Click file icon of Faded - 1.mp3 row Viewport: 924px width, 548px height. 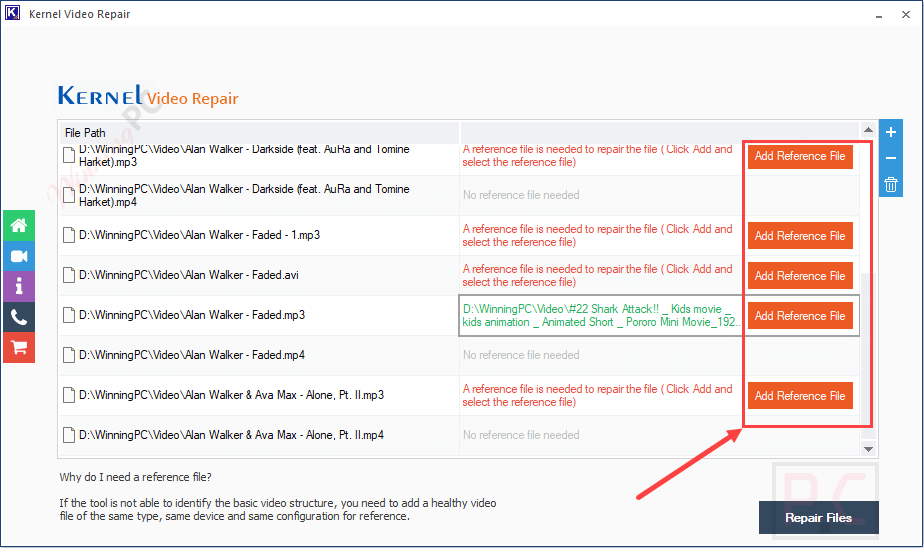tap(69, 235)
